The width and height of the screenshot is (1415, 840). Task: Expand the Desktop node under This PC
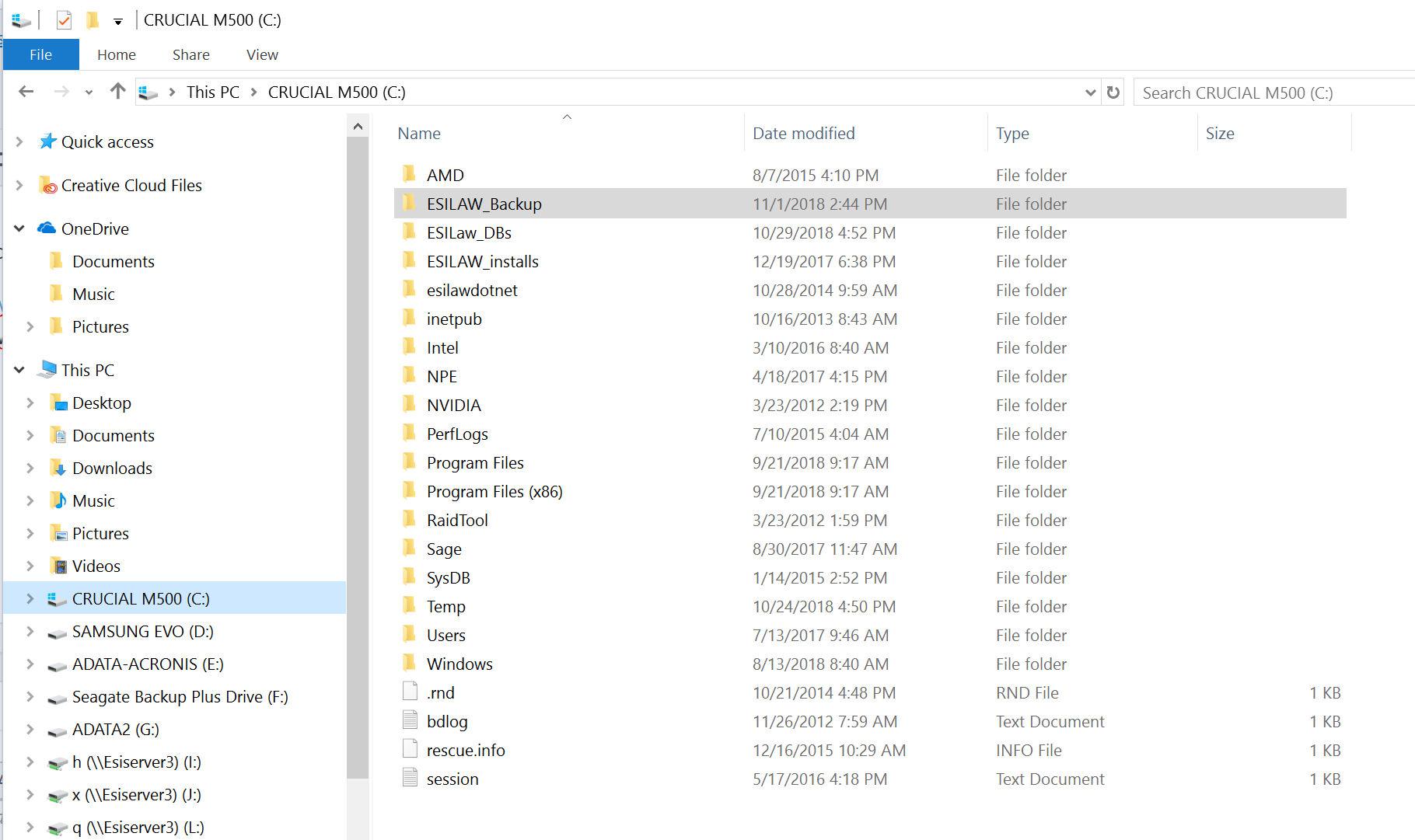pos(30,403)
